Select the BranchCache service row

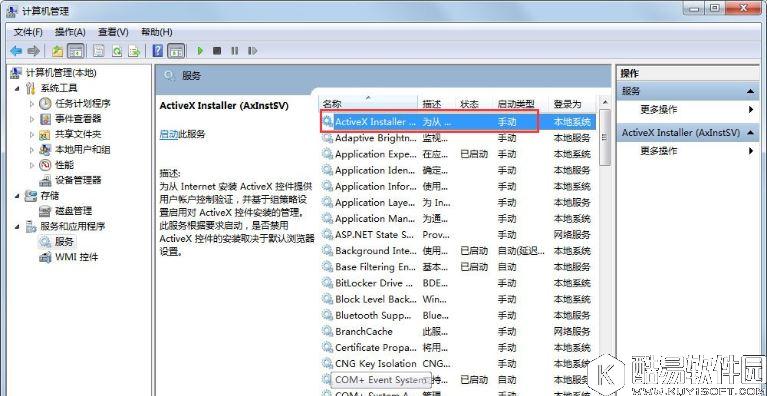tap(458, 331)
